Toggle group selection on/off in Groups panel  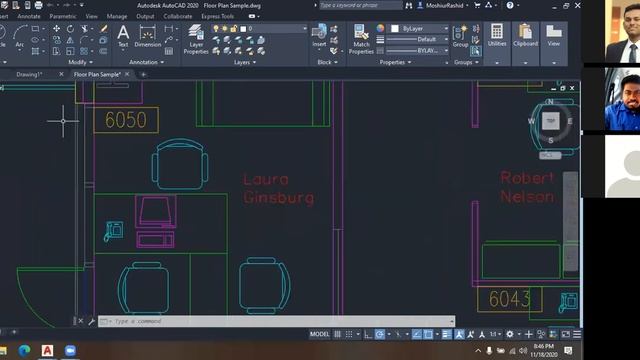tap(475, 51)
